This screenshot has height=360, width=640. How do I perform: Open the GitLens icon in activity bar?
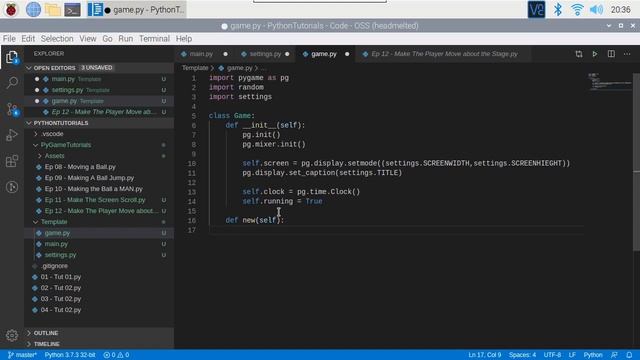(12, 187)
